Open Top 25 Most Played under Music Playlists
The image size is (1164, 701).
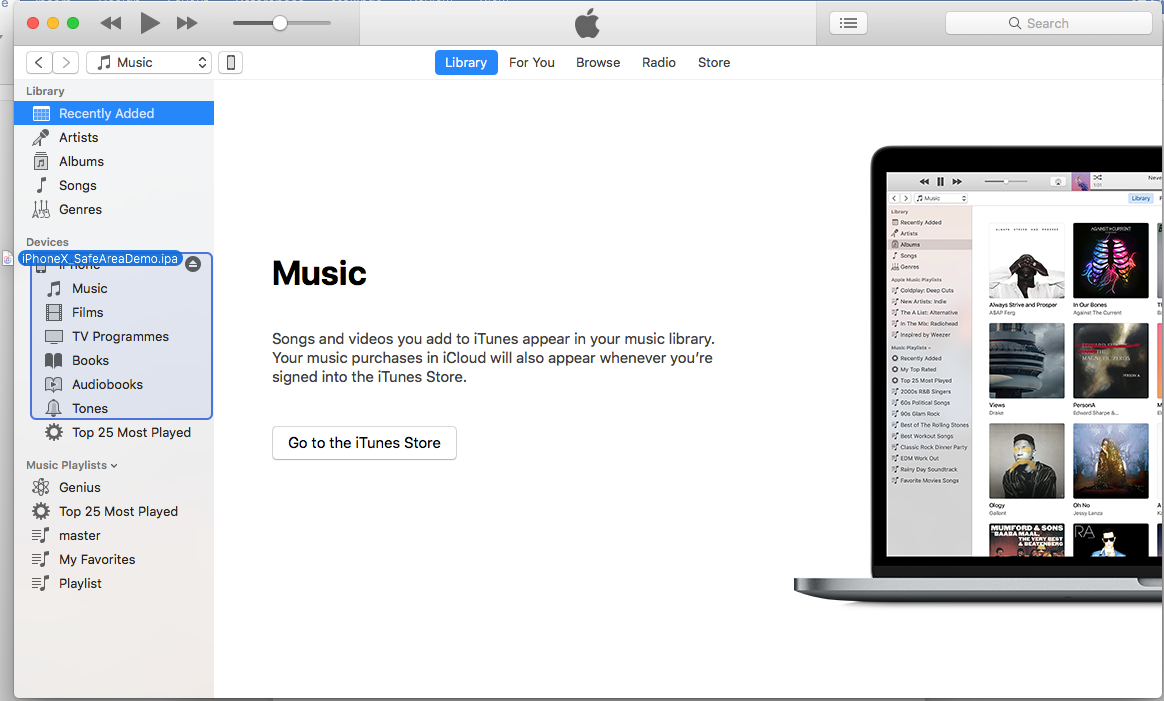pos(114,512)
